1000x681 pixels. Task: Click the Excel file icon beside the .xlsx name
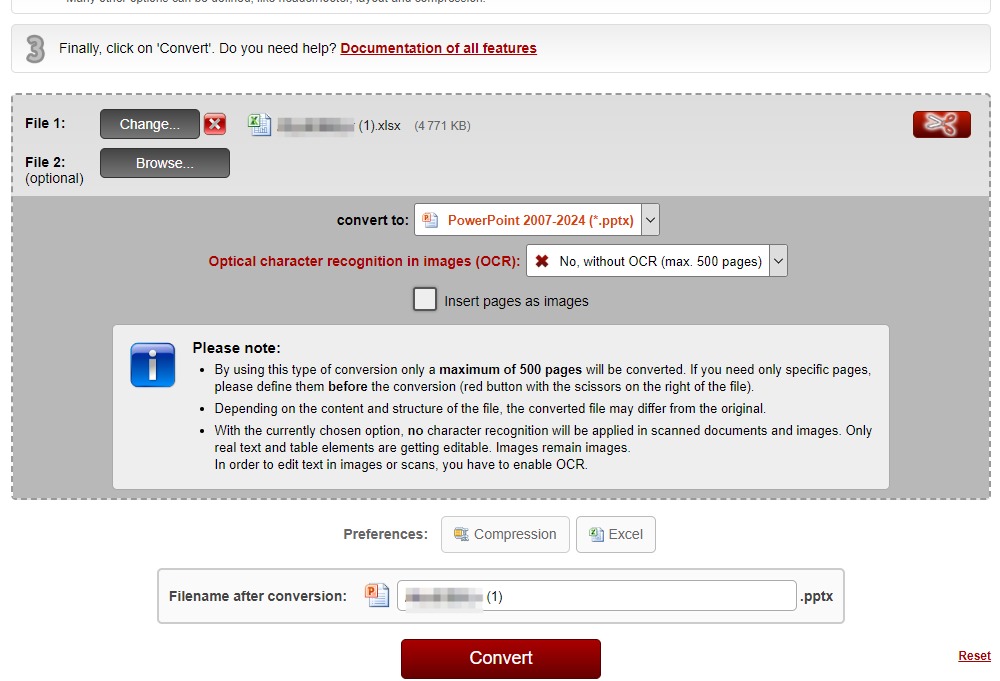coord(259,124)
